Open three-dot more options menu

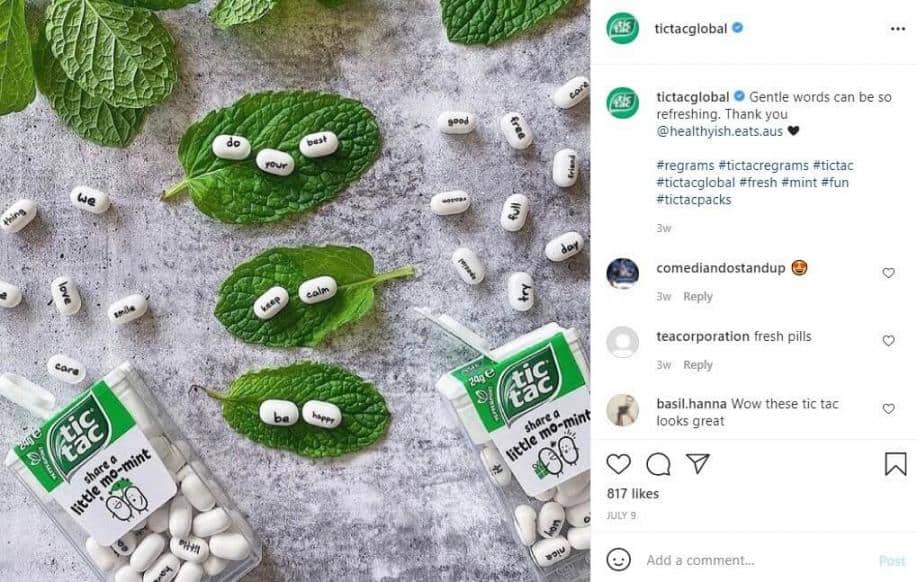[896, 29]
